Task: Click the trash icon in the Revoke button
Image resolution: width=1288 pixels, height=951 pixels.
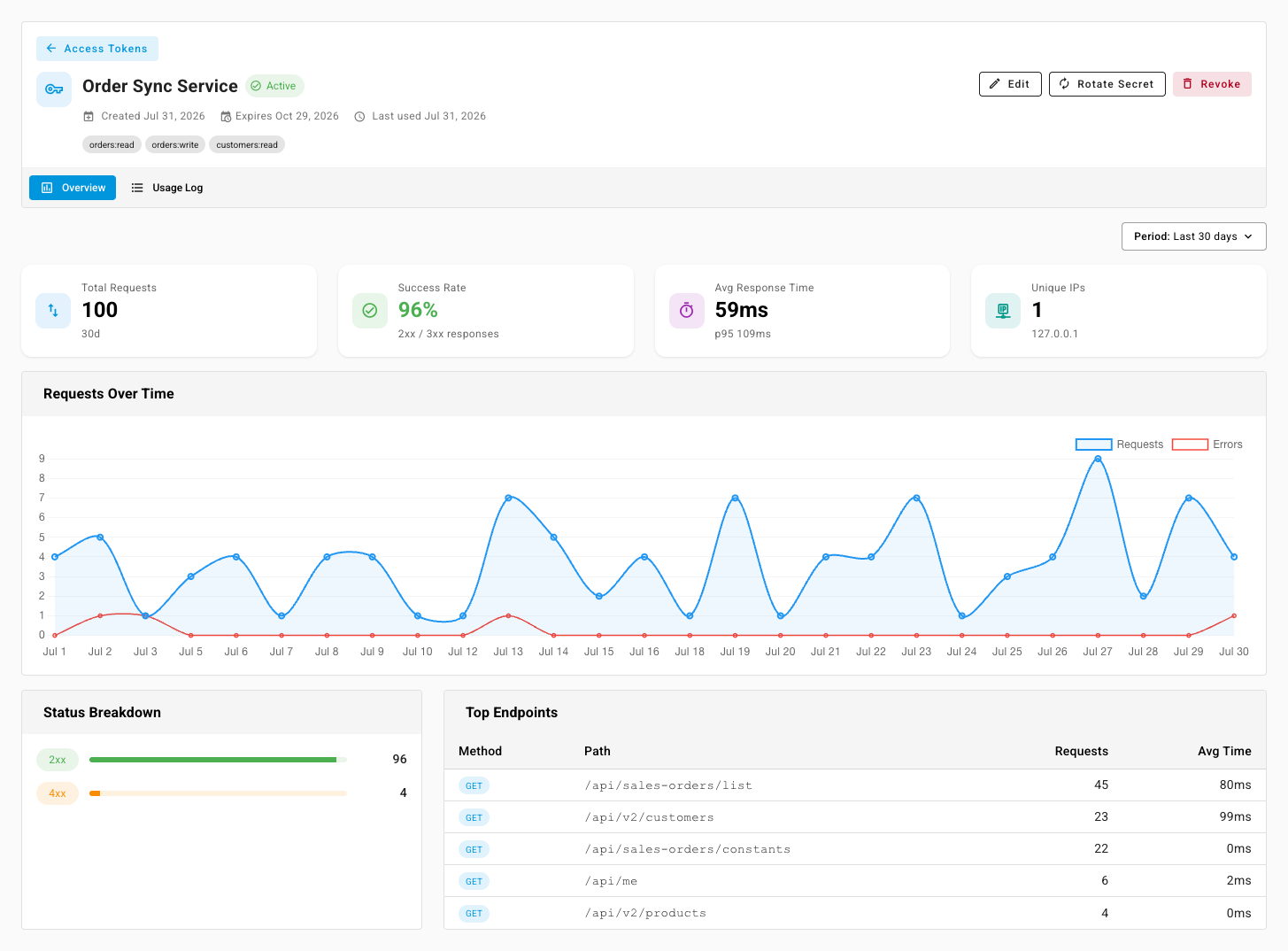Action: 1188,84
